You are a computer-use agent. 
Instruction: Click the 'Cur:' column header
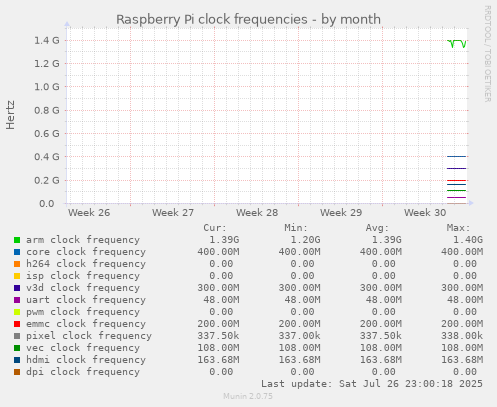215,228
